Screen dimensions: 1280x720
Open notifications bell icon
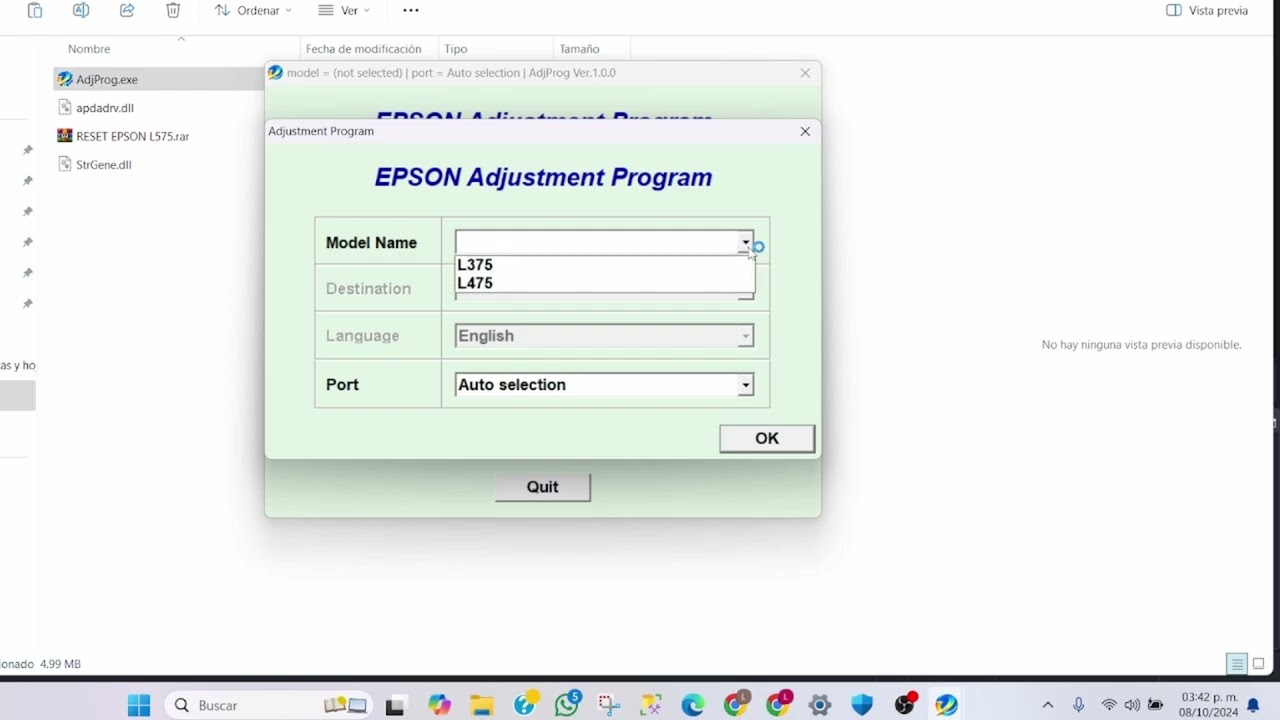point(1254,705)
